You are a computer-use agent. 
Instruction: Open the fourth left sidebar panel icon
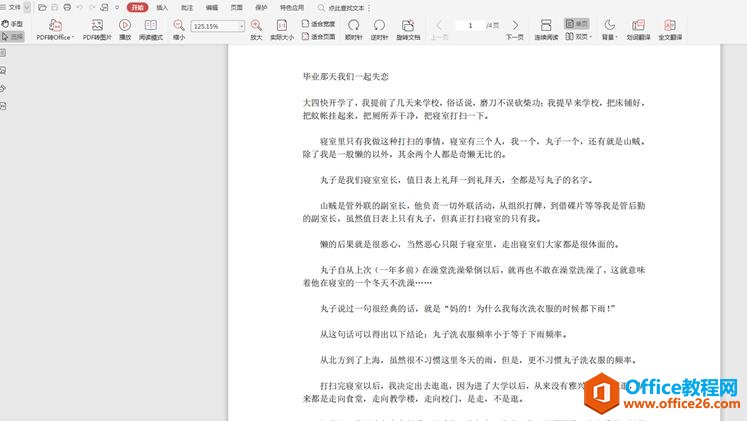click(3, 106)
